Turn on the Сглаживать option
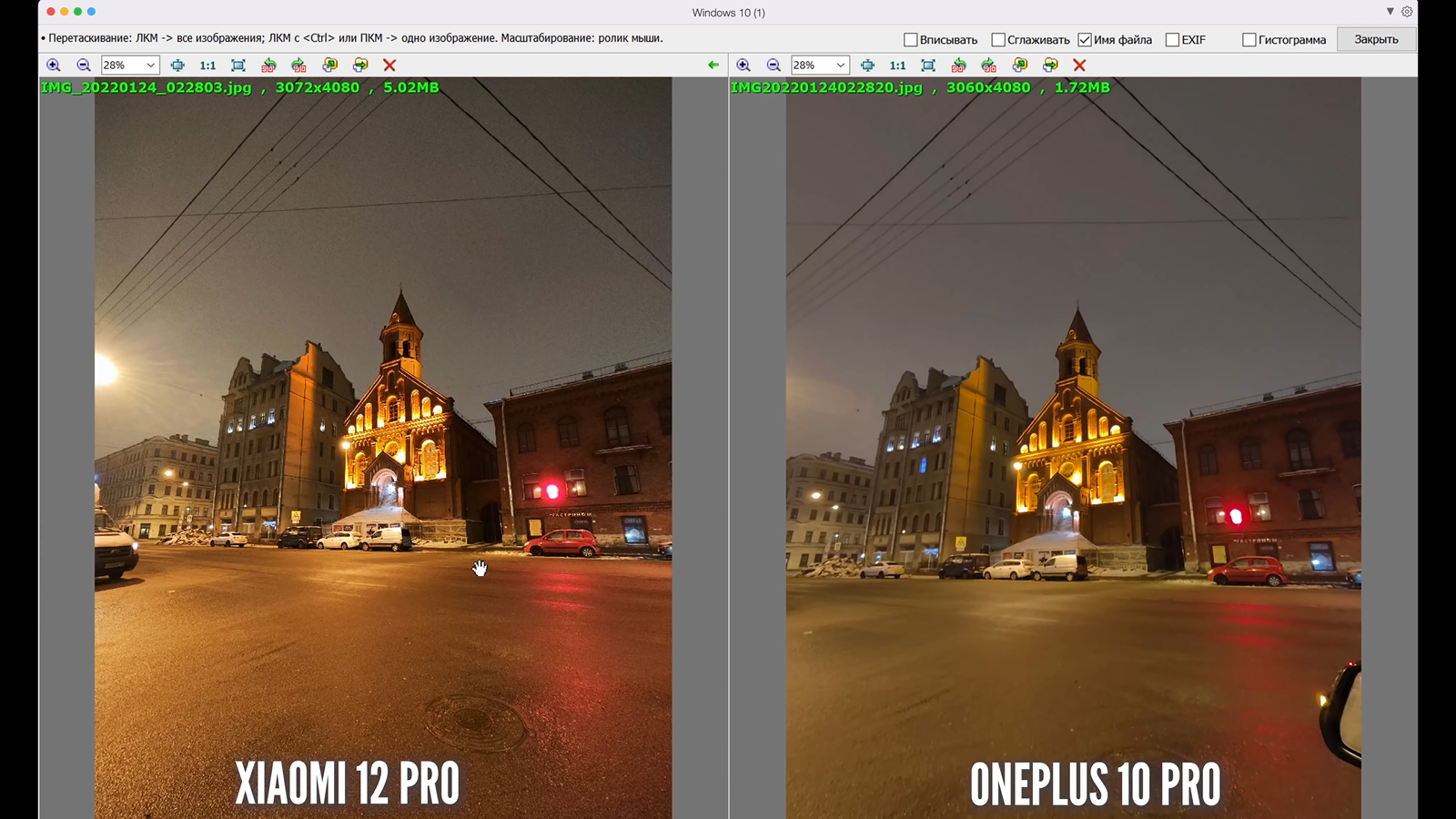Screen dimensions: 1456x819 [998, 40]
